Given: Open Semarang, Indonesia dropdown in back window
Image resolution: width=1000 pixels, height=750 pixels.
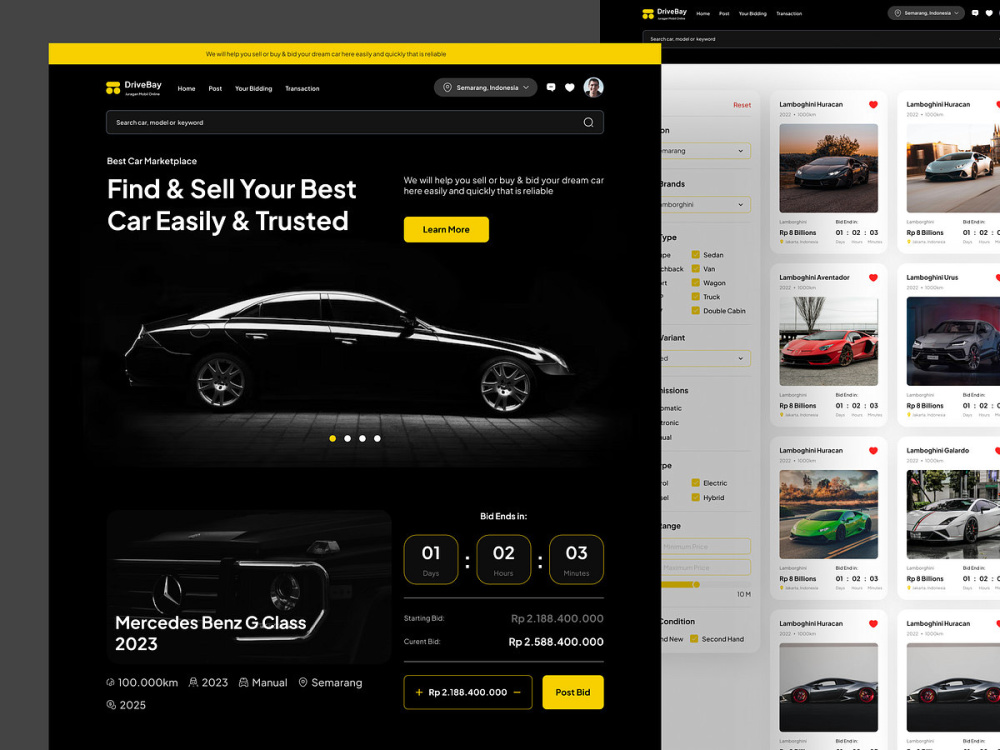Looking at the screenshot, I should pos(927,13).
